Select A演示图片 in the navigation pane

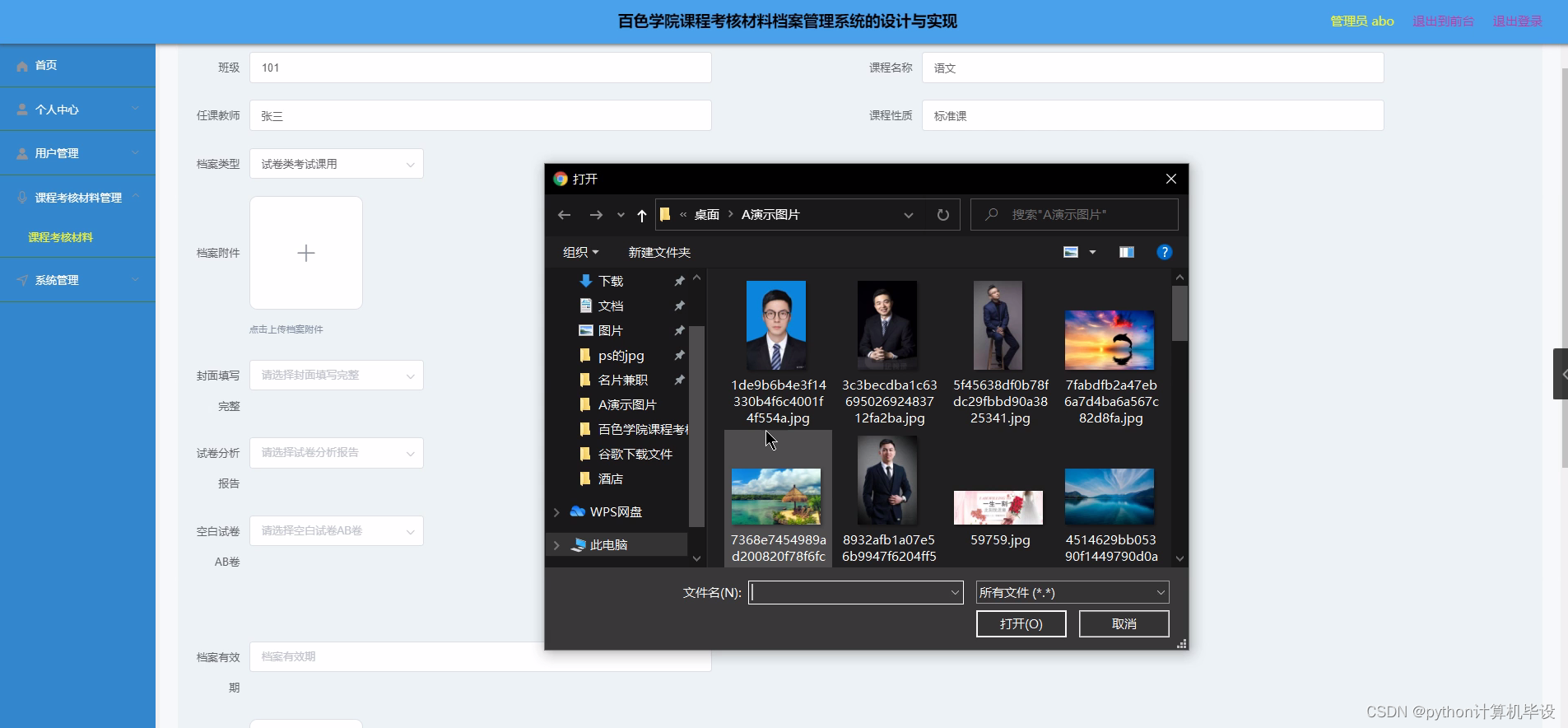point(626,405)
